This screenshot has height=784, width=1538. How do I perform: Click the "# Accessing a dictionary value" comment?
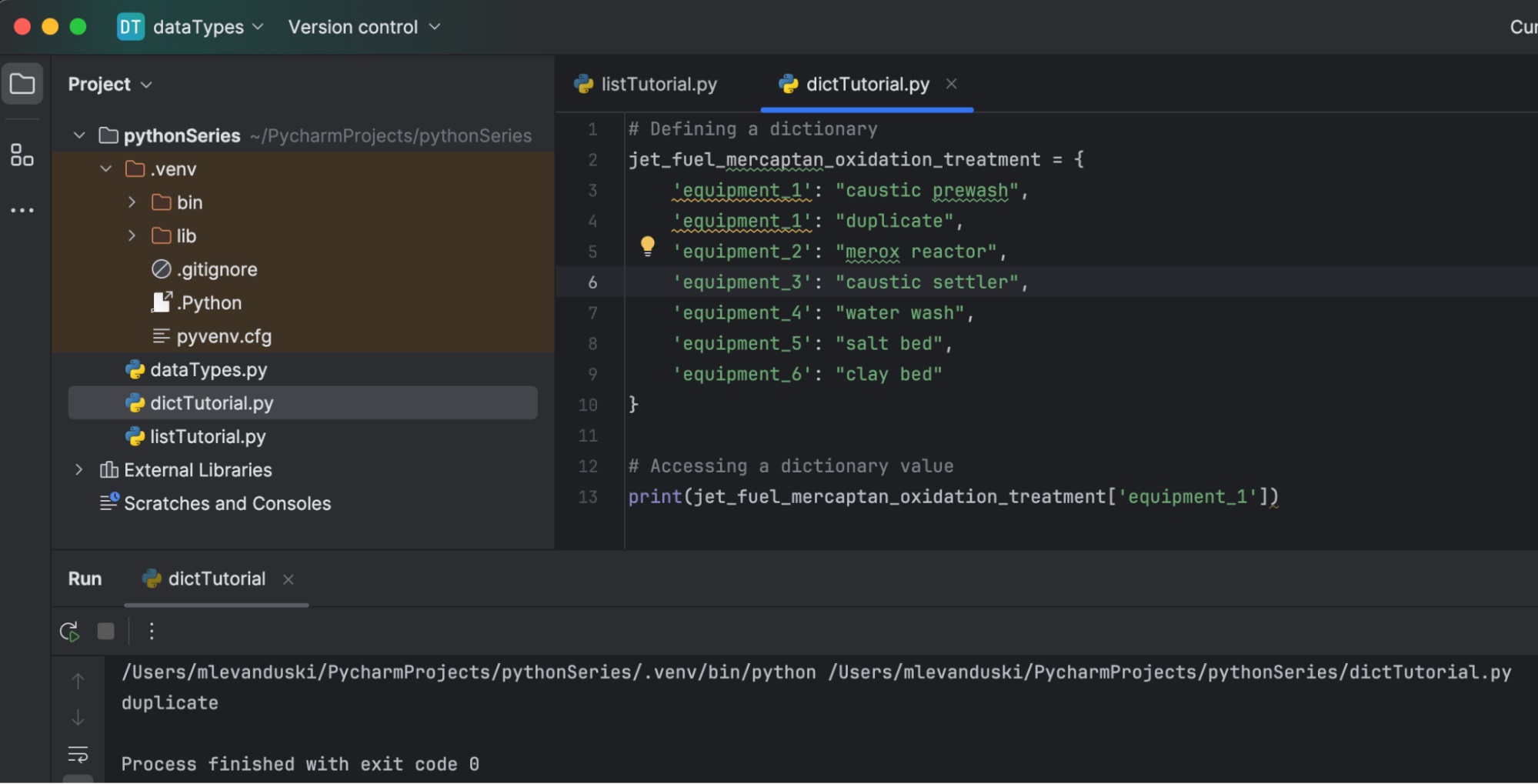(x=791, y=466)
